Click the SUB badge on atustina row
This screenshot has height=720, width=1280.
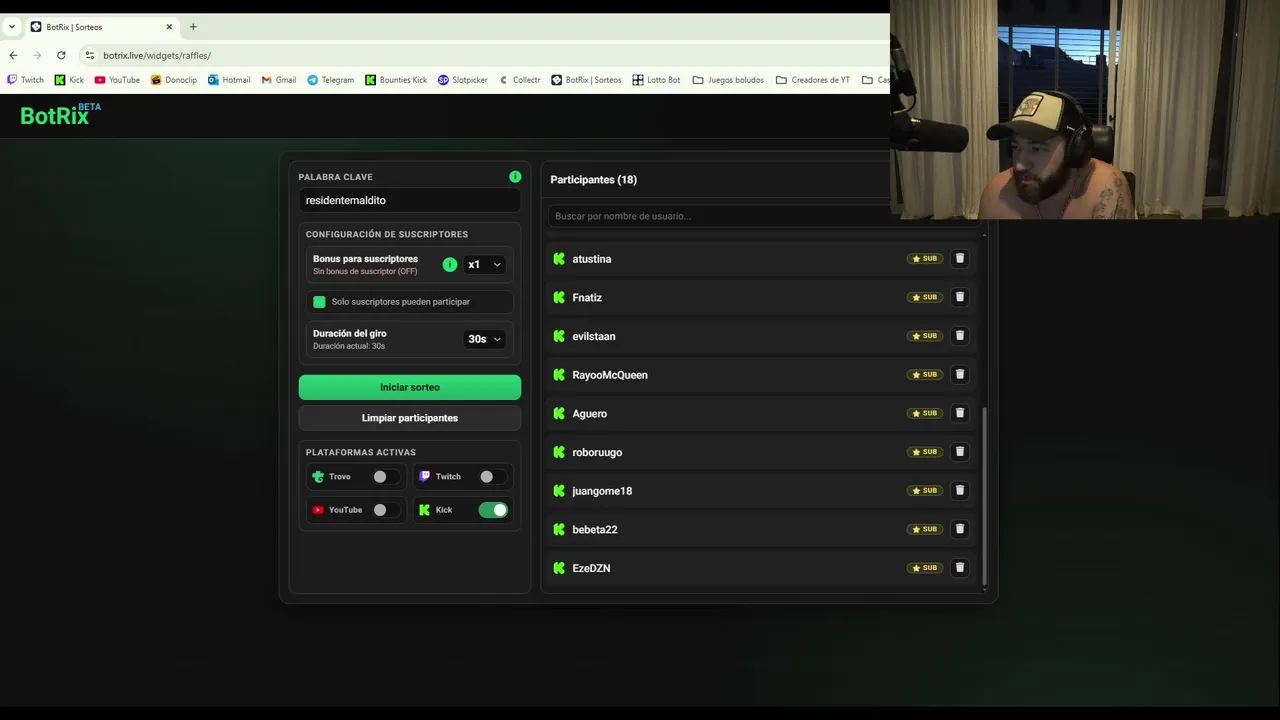click(925, 259)
